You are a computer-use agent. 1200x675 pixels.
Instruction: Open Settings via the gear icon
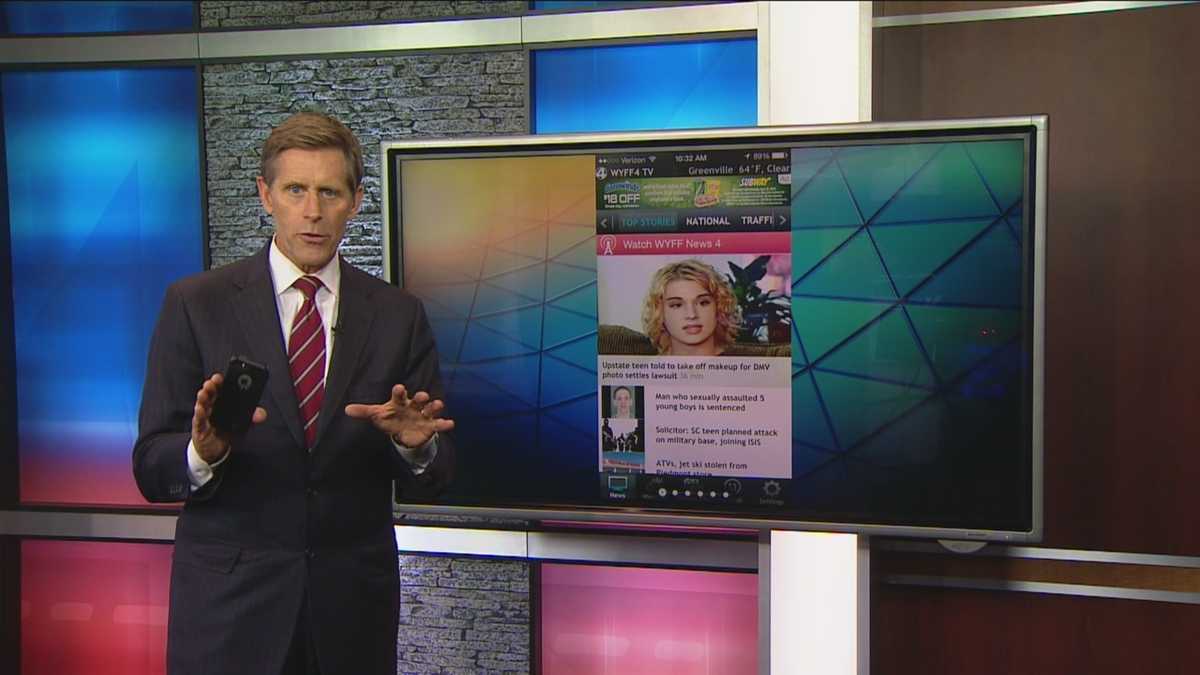tap(772, 488)
